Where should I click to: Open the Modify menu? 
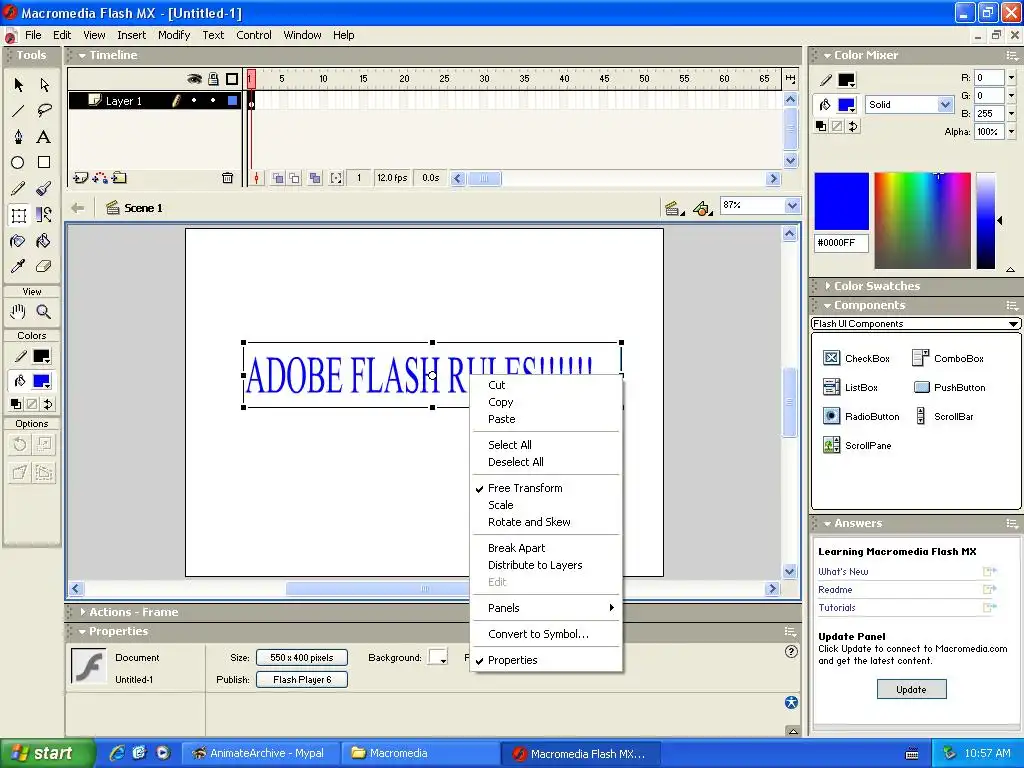click(x=174, y=35)
